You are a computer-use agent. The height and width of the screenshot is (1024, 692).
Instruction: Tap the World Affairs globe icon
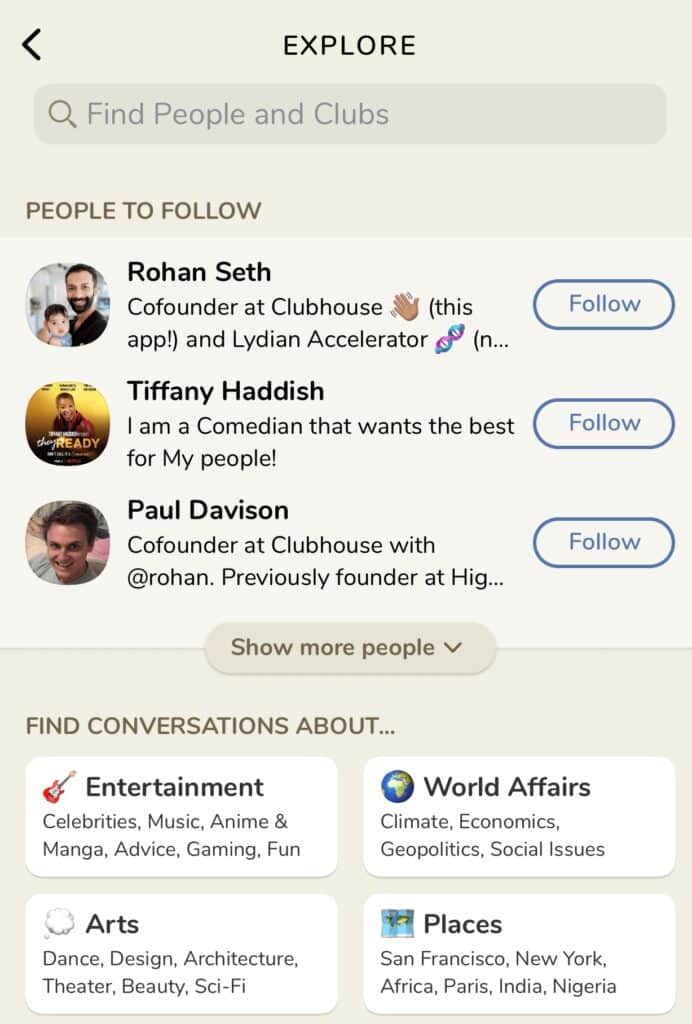pos(397,786)
